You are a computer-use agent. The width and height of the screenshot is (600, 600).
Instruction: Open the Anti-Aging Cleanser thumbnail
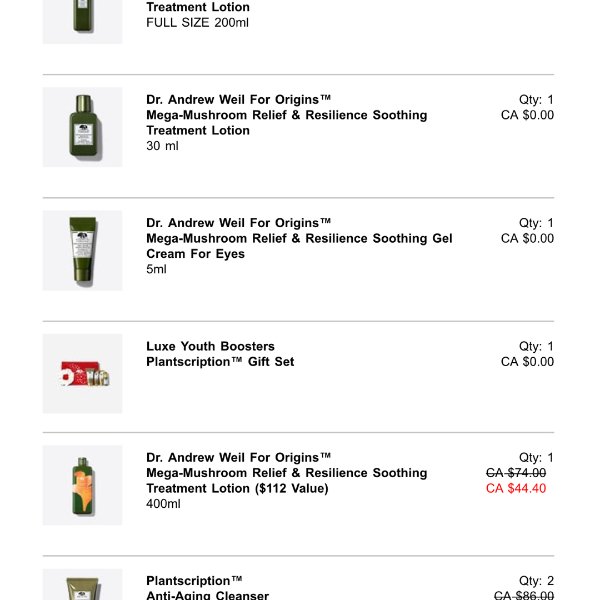pos(82,585)
